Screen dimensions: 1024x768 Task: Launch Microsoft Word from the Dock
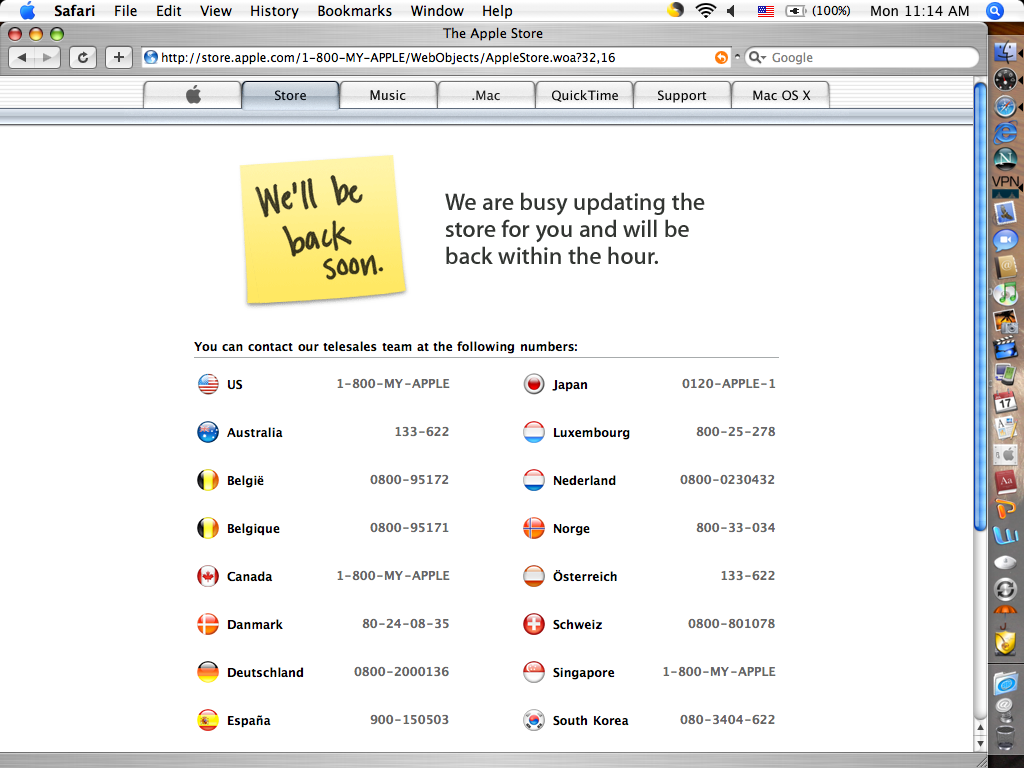point(1005,536)
